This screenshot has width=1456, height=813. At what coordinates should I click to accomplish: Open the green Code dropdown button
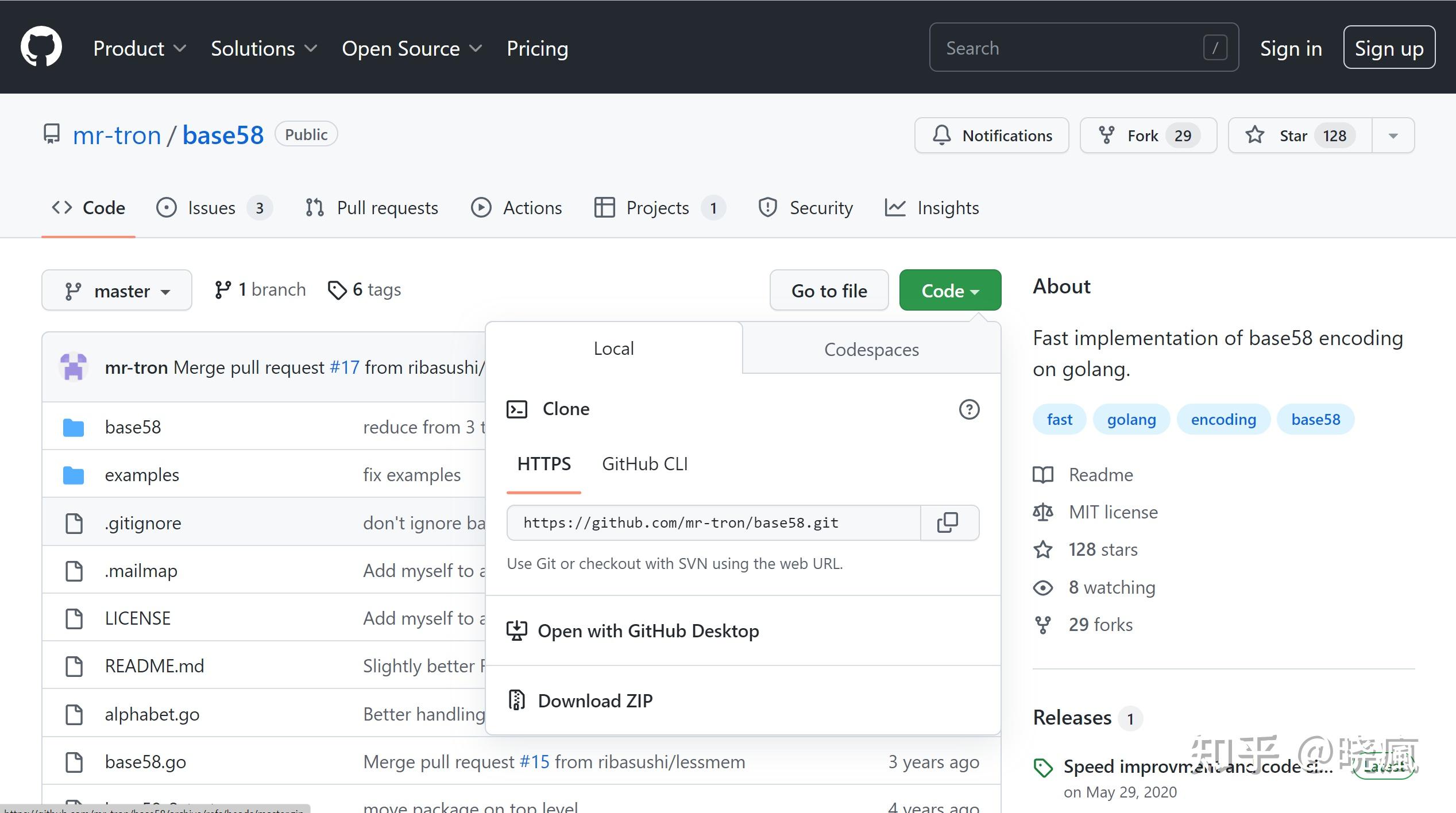[x=949, y=291]
